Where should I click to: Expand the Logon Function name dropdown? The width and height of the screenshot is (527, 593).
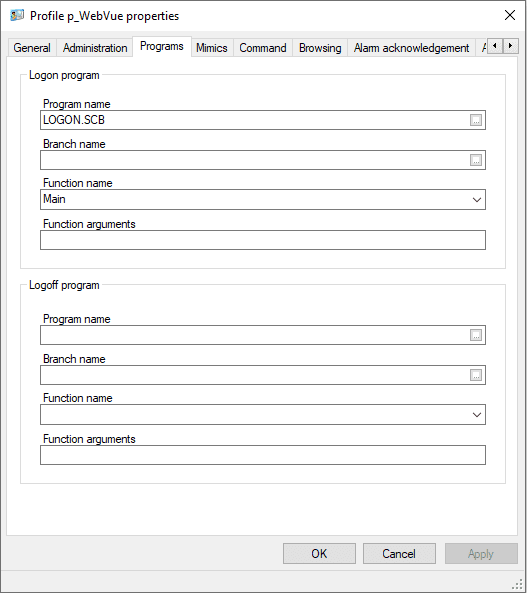coord(477,200)
